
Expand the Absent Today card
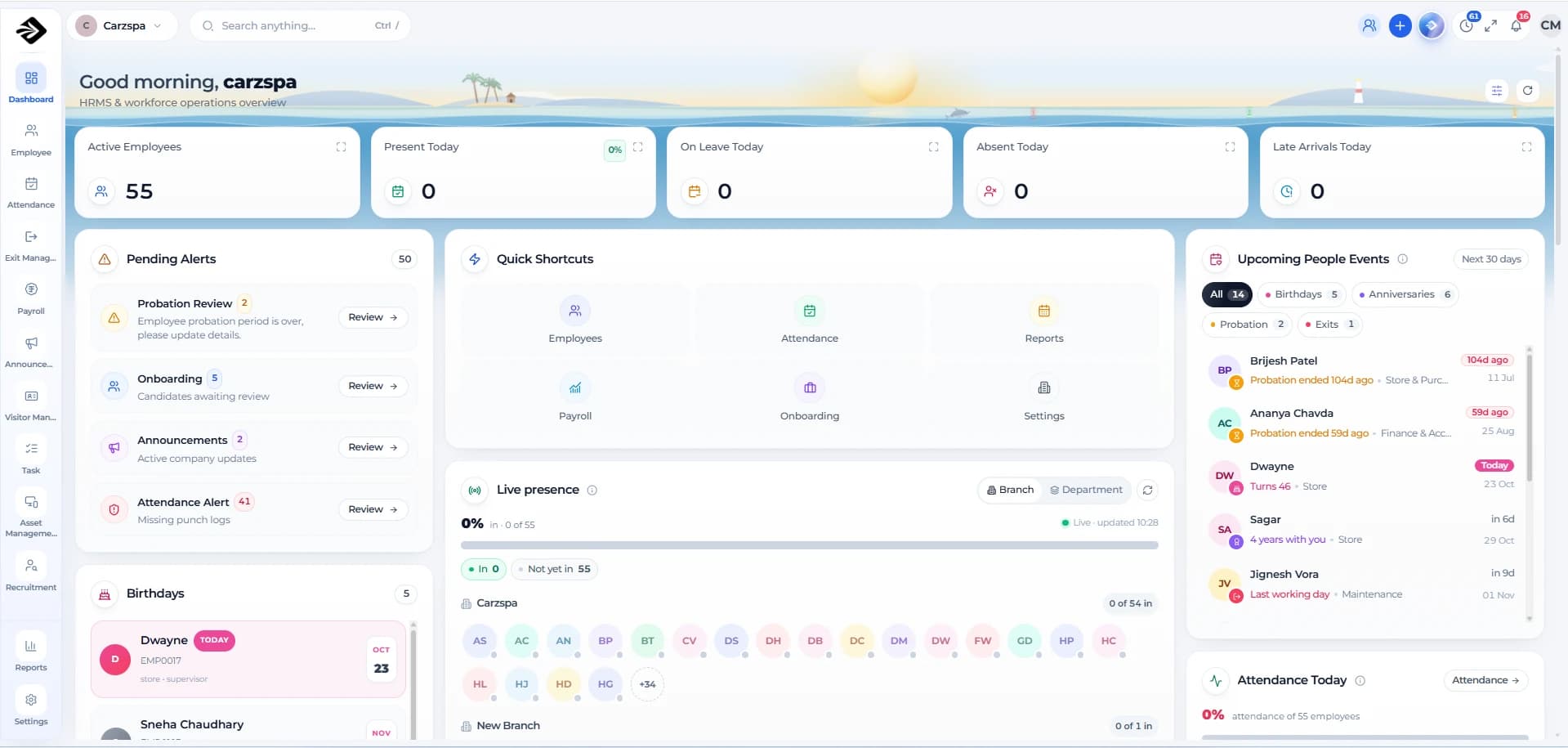pos(1230,147)
